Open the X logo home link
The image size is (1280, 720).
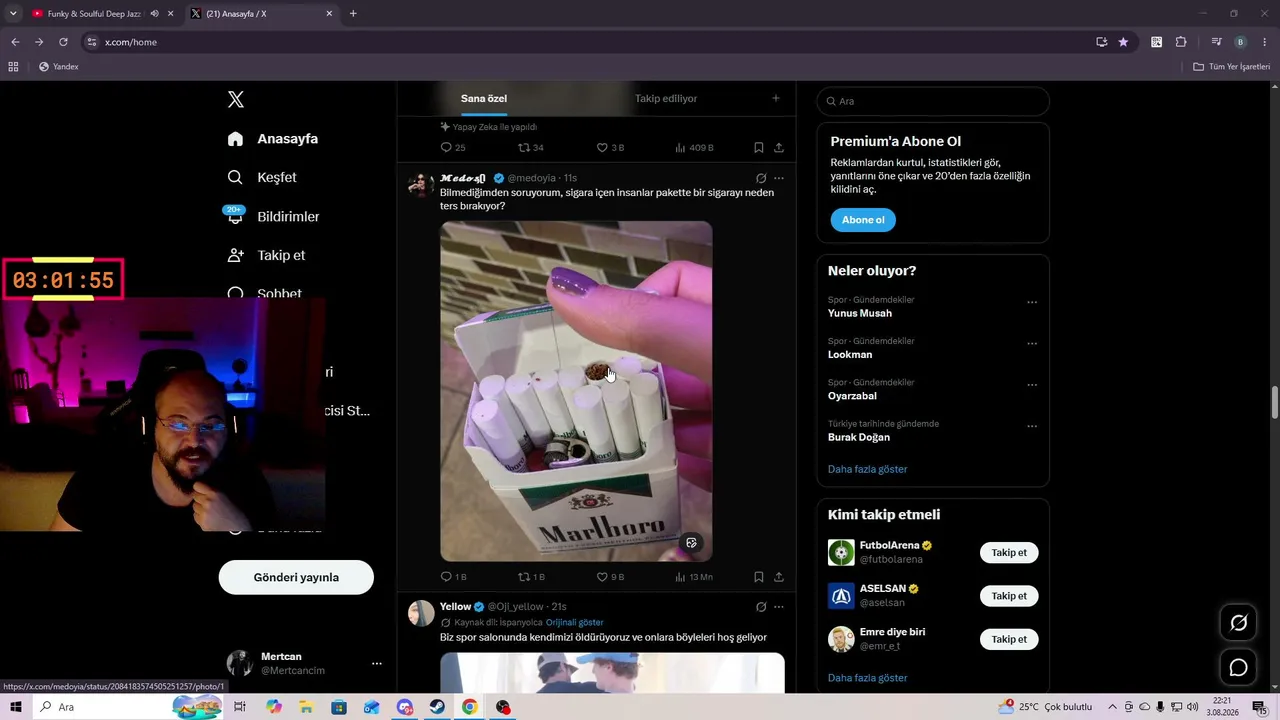point(236,99)
